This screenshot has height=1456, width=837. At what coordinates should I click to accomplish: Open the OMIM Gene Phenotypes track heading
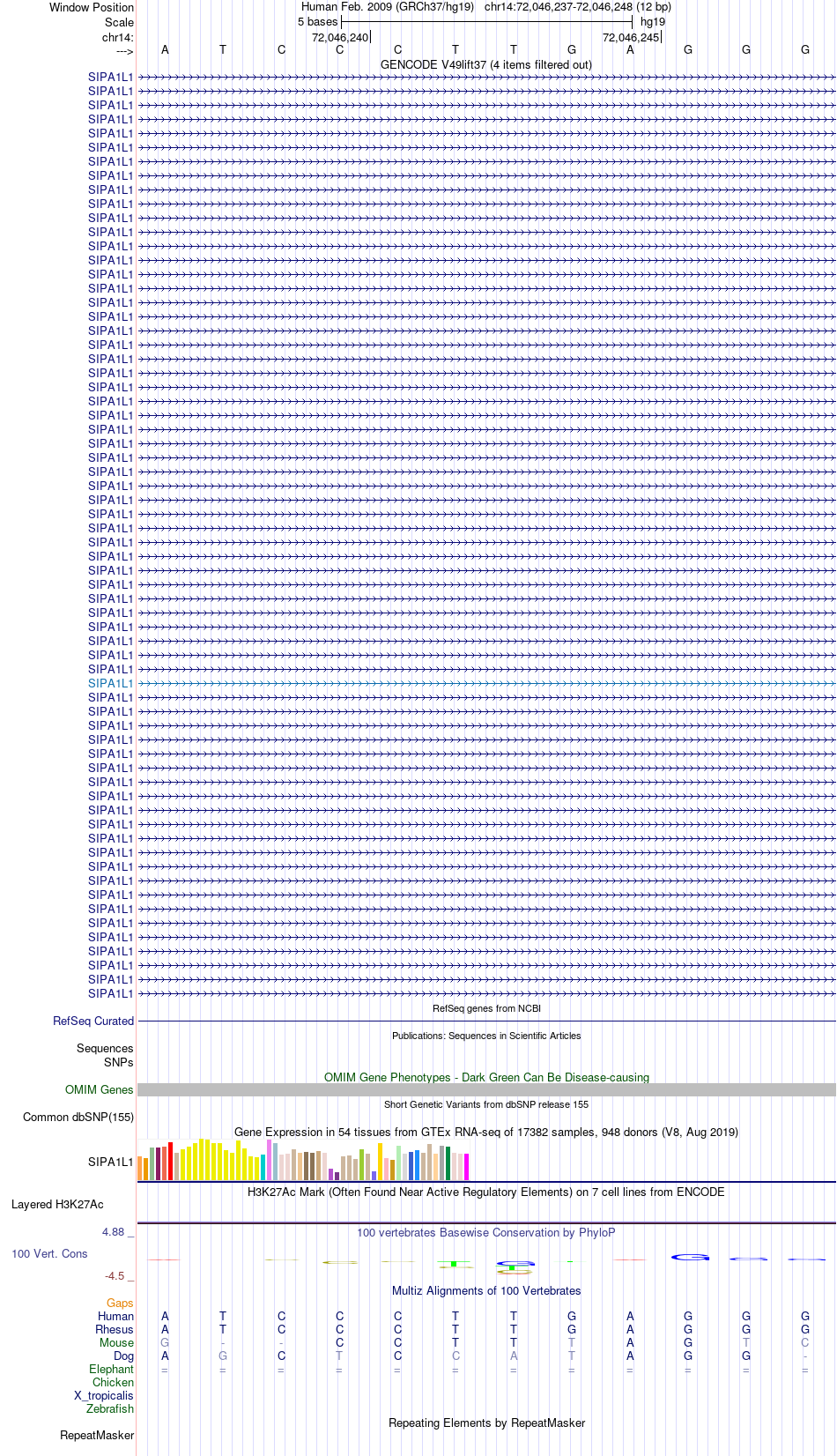click(x=486, y=1077)
